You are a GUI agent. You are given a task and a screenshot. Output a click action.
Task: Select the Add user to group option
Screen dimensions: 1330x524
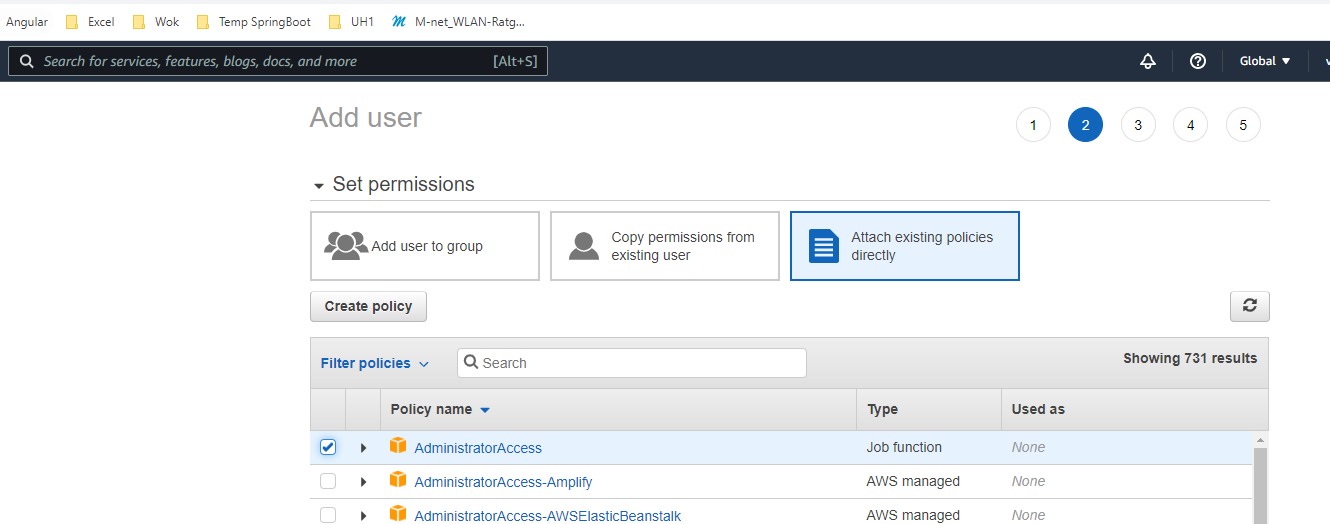point(425,246)
